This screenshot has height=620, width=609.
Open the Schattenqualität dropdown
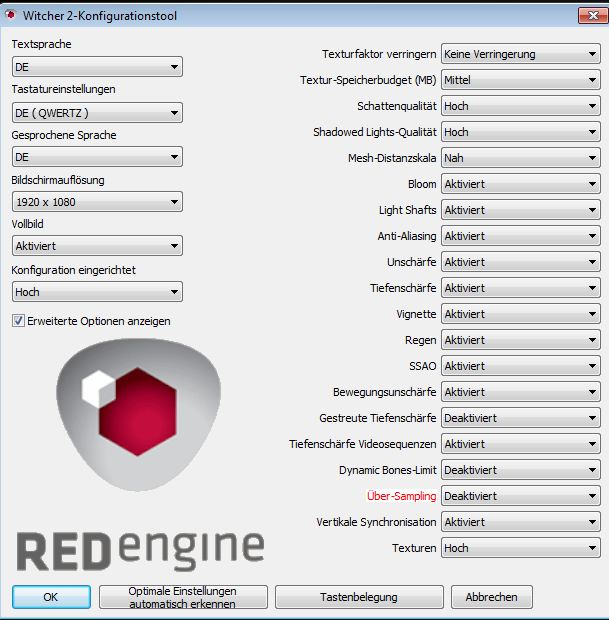click(521, 106)
